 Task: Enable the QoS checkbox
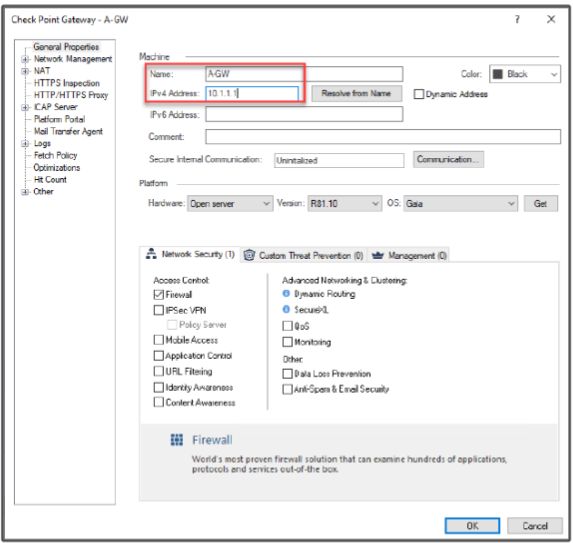tap(288, 326)
